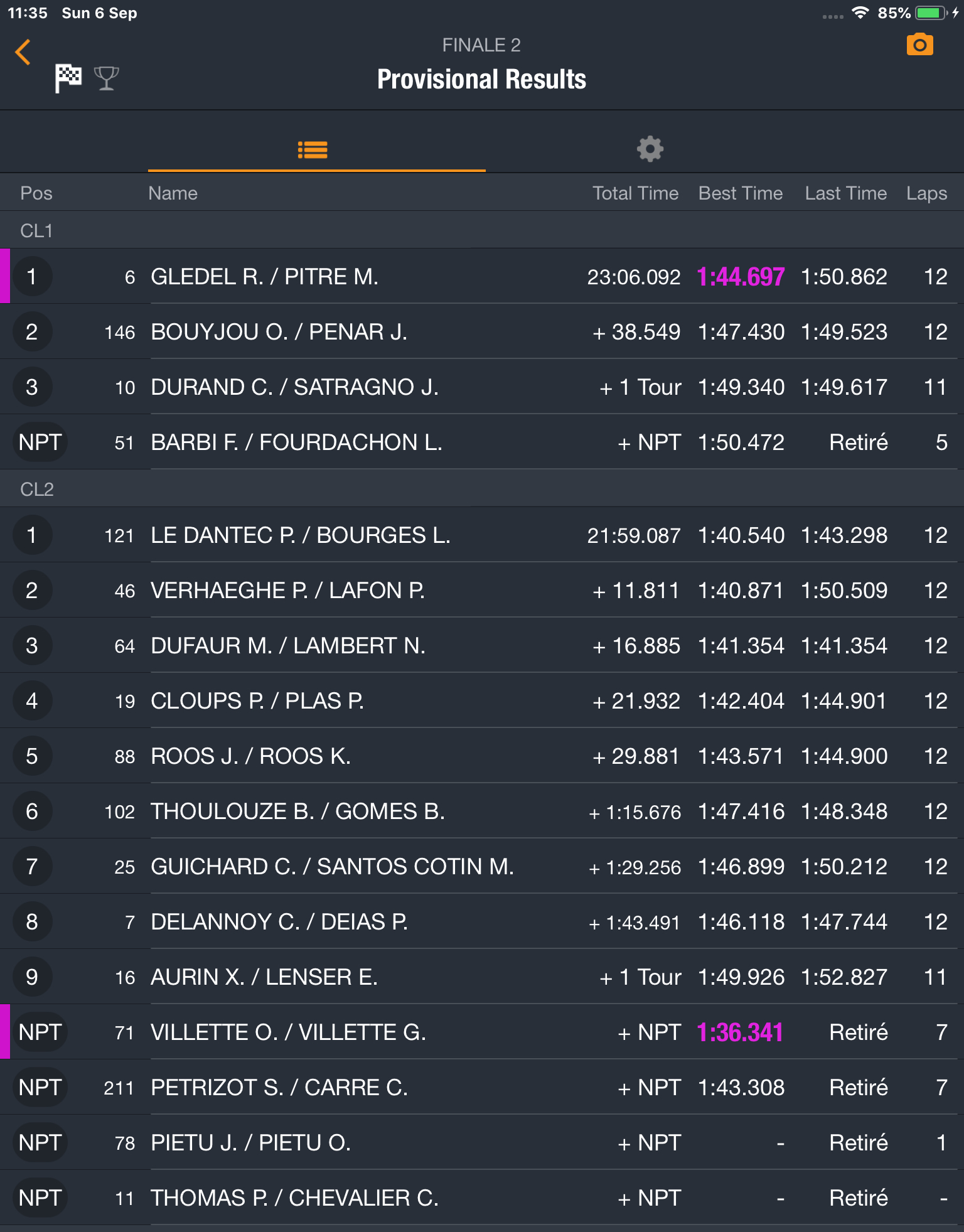This screenshot has height=1232, width=964.
Task: Select LE DANTEC P. / BOURGES L. entry
Action: pos(300,535)
